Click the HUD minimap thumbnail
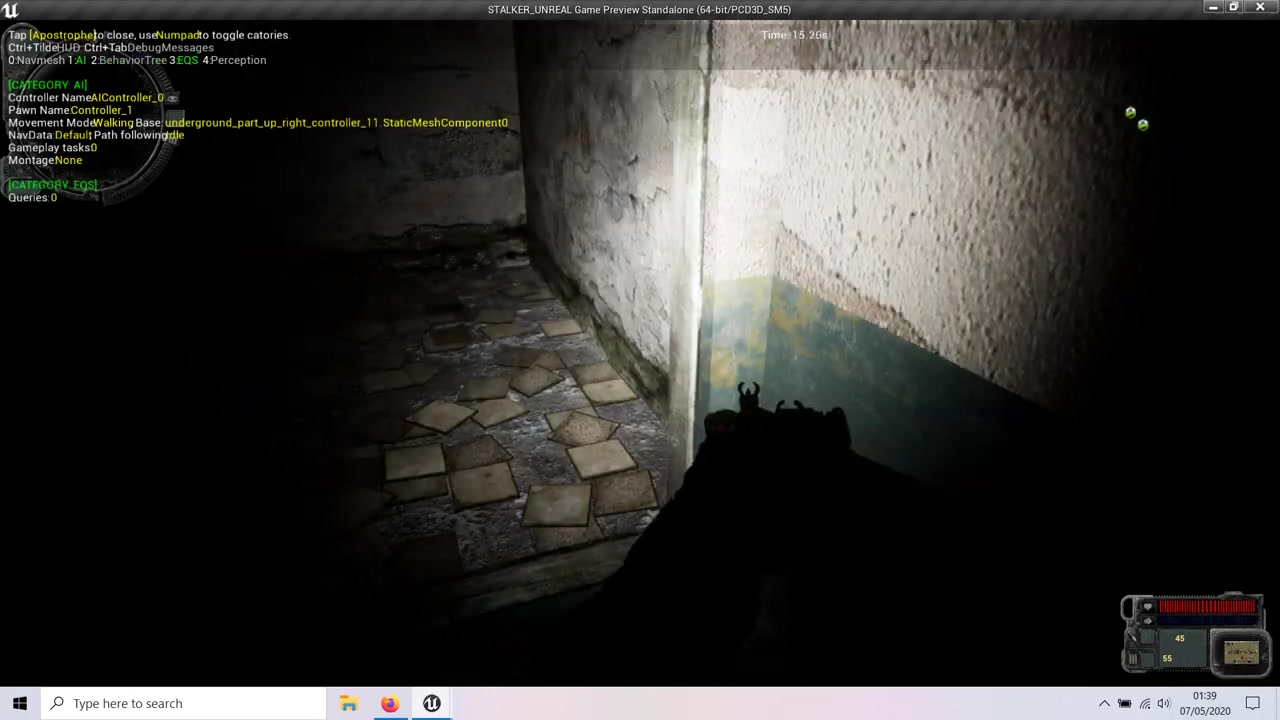Viewport: 1280px width, 720px height. coord(1242,653)
